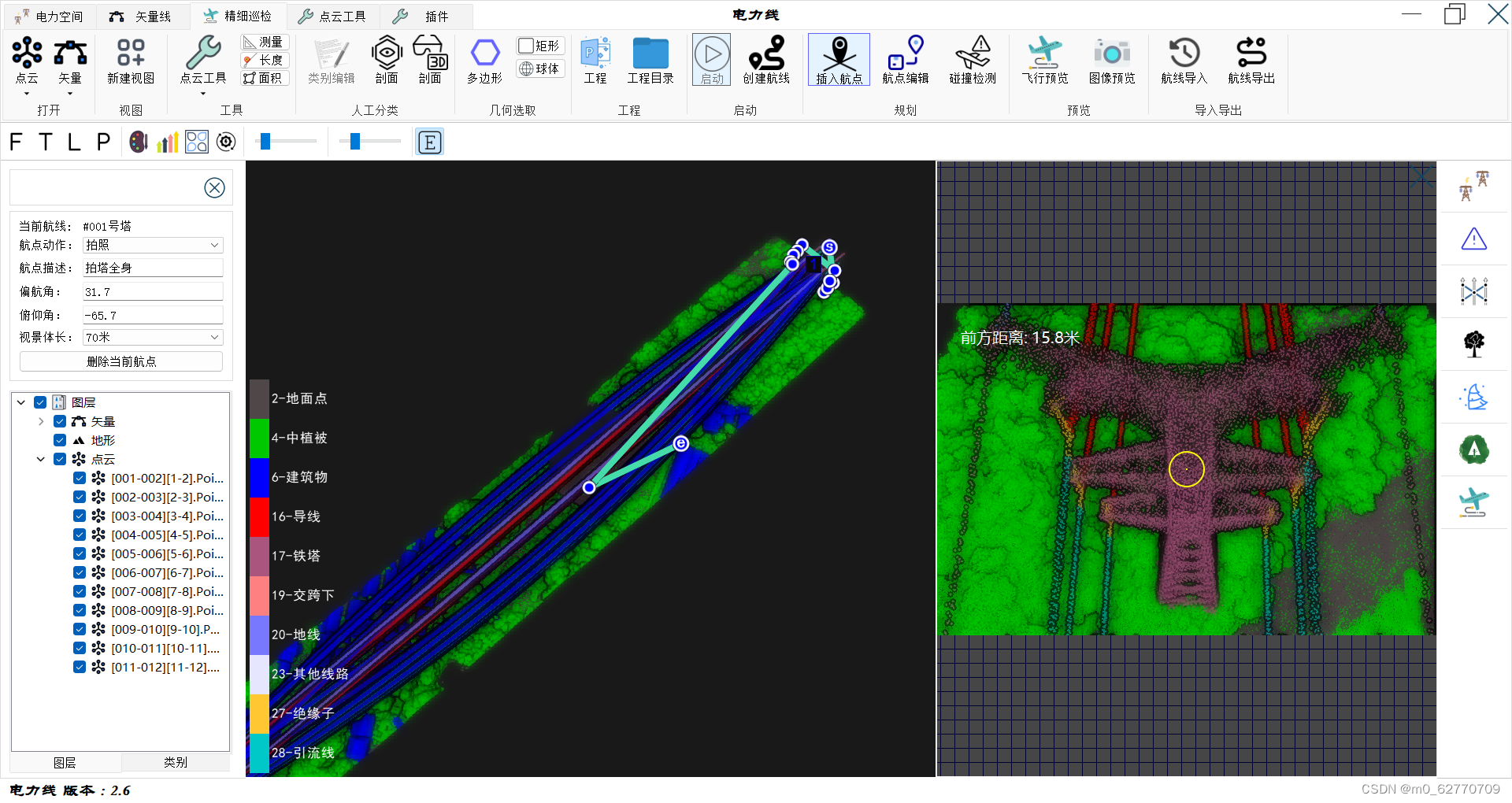The width and height of the screenshot is (1512, 803).
Task: Open the 工程目录 project folder
Action: click(650, 61)
